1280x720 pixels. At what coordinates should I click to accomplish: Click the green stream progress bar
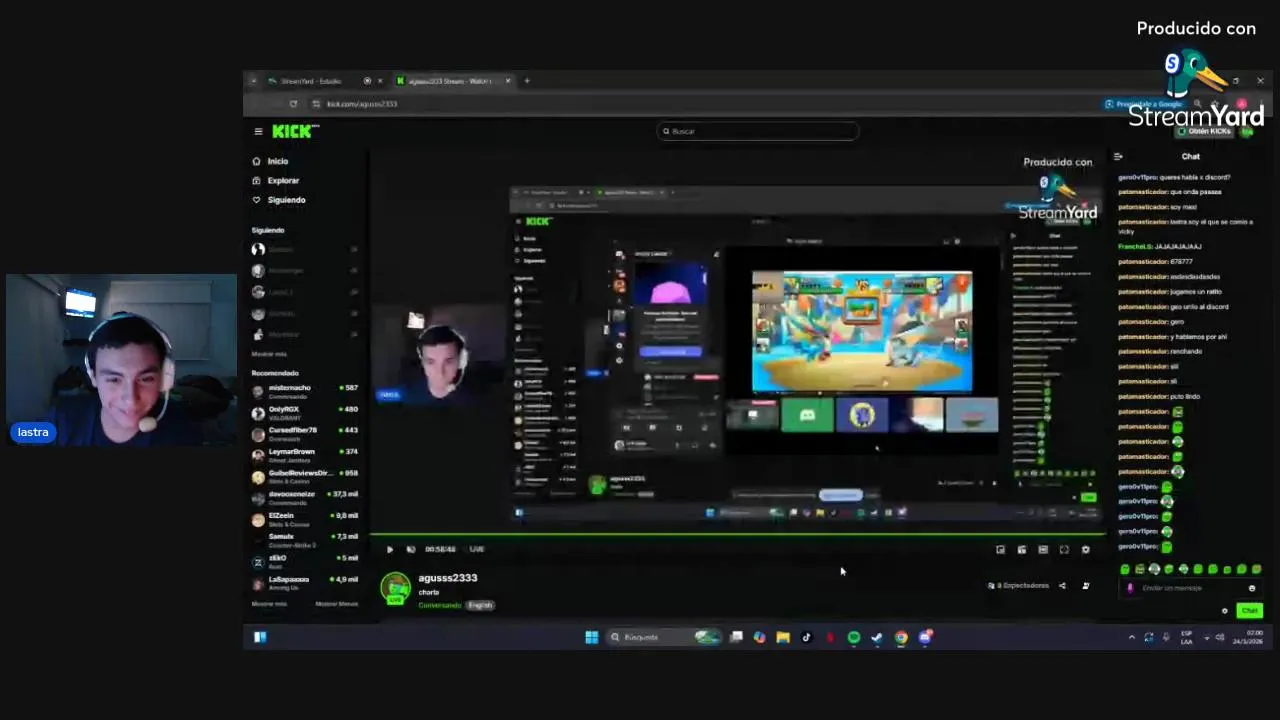(736, 536)
